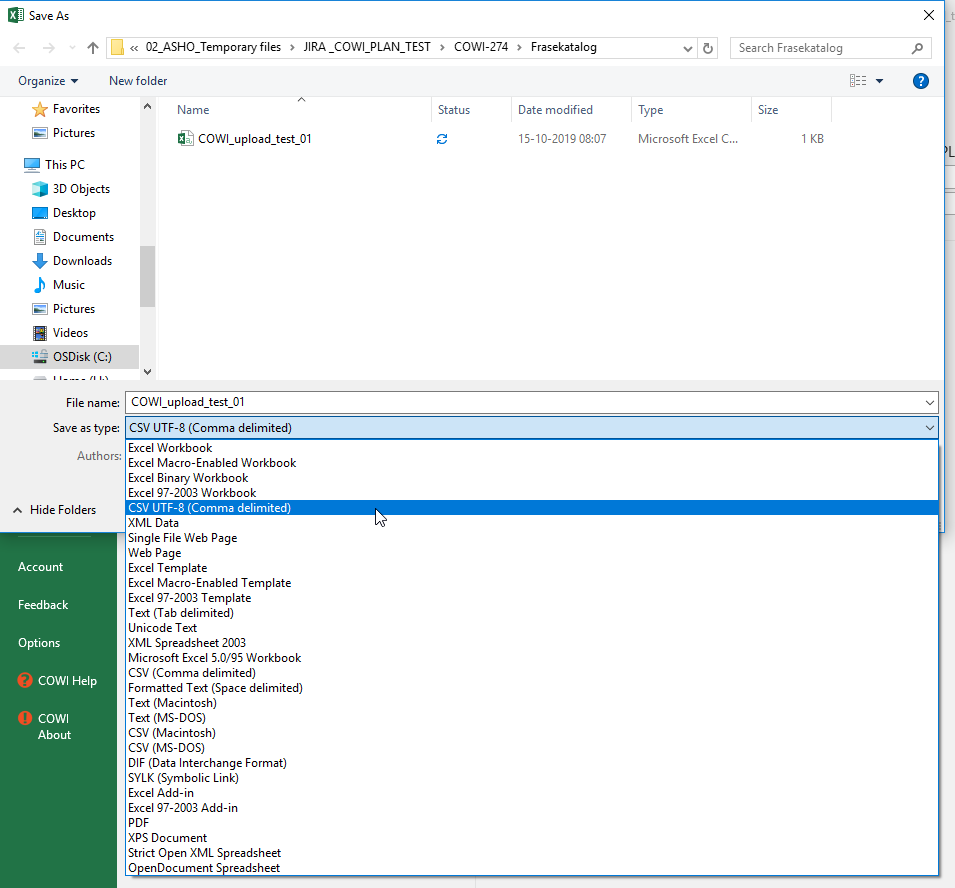Expand the Organize dropdown menu

coord(48,81)
